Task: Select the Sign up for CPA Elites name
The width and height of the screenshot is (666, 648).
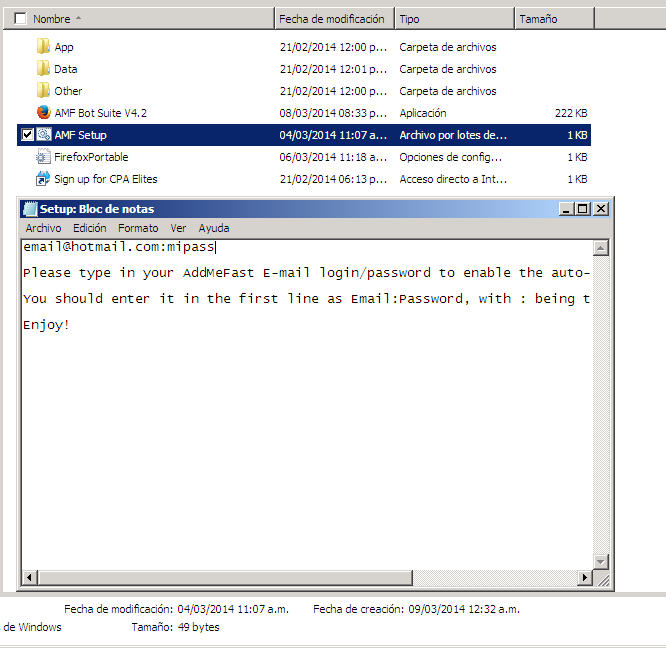Action: click(106, 179)
